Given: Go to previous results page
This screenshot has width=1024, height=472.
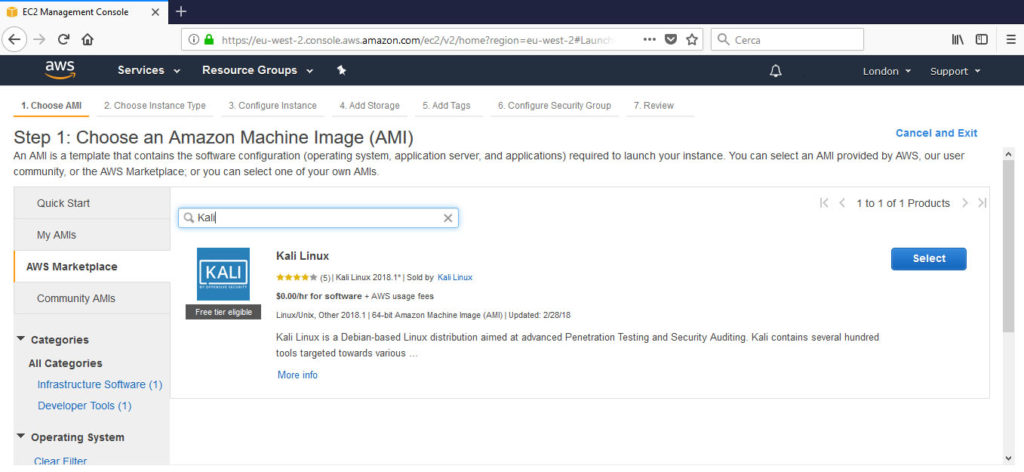Looking at the screenshot, I should click(x=842, y=203).
